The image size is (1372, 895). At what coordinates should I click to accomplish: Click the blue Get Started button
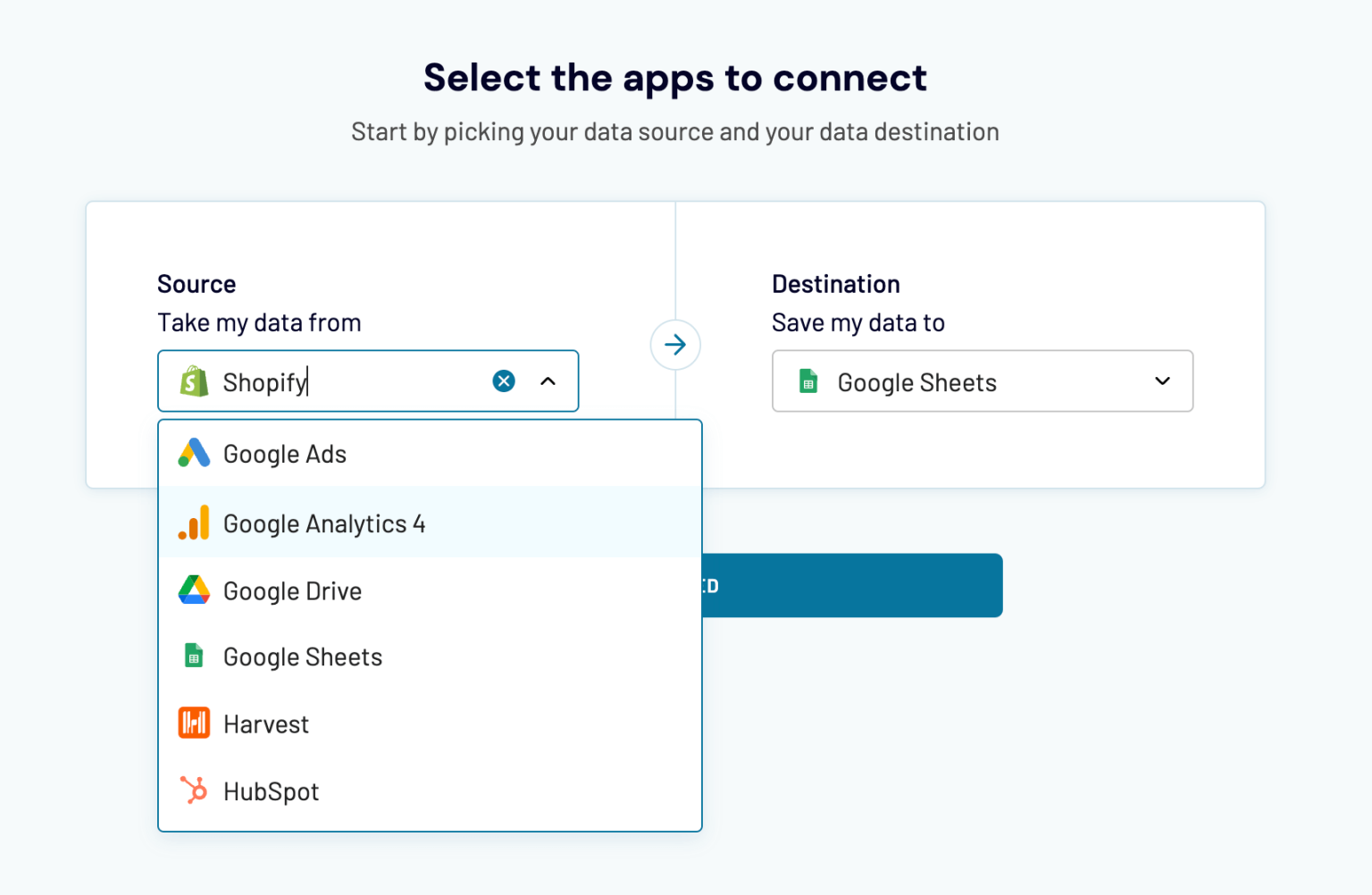click(x=849, y=585)
